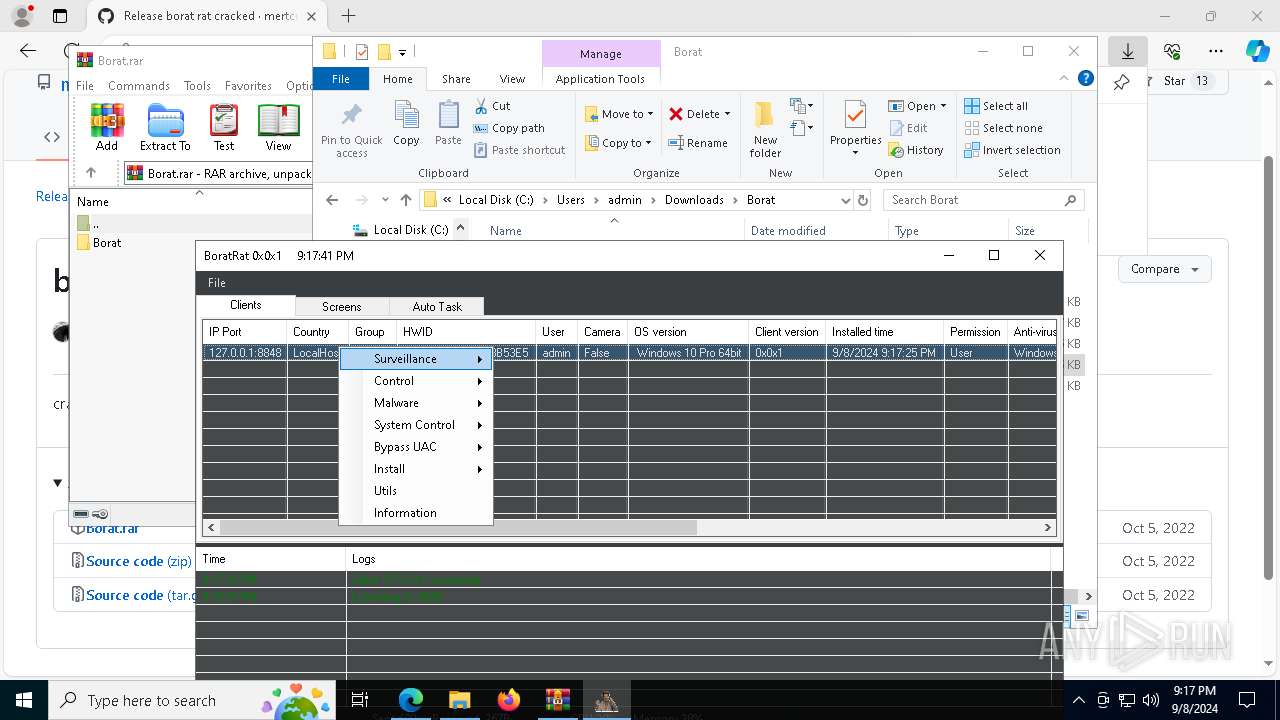1280x720 pixels.
Task: Open Compare dropdown on GitHub page
Action: (1165, 269)
